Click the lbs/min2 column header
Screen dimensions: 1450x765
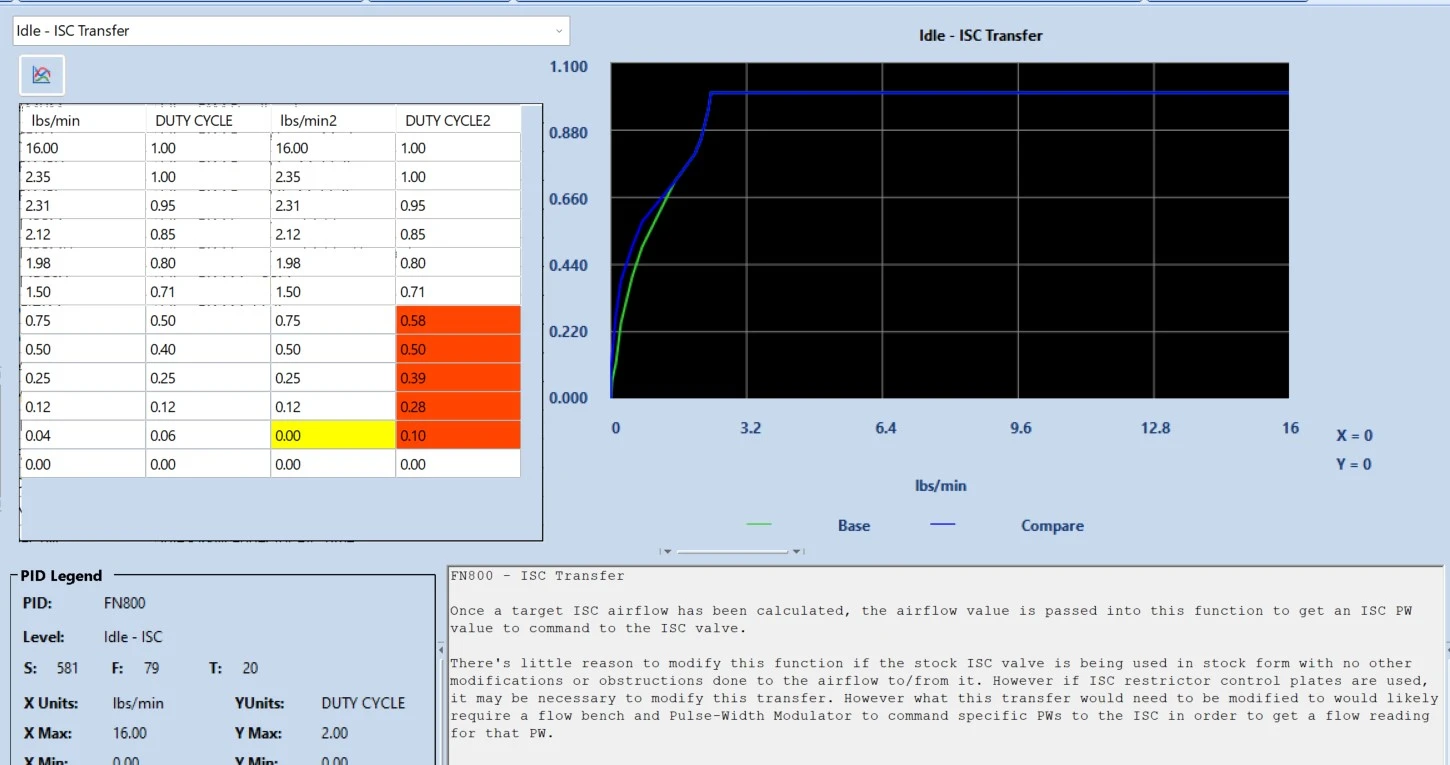(333, 120)
